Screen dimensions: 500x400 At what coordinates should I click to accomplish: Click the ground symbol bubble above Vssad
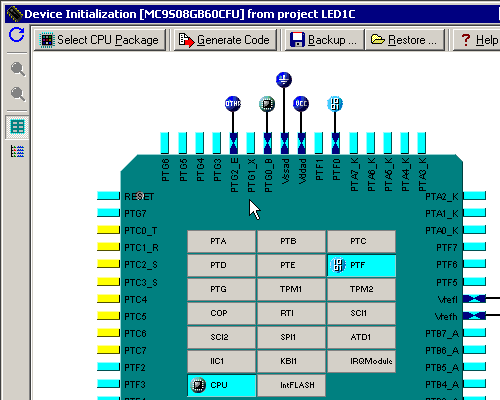coord(284,80)
